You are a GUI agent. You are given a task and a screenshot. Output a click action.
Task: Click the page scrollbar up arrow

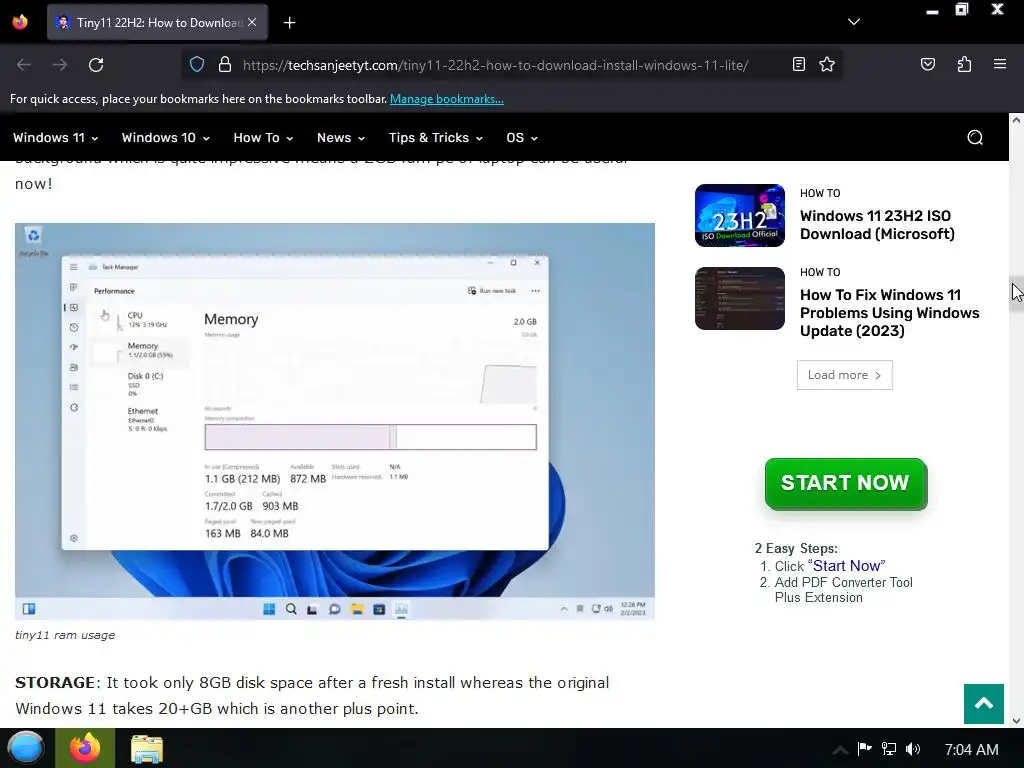pyautogui.click(x=1016, y=120)
